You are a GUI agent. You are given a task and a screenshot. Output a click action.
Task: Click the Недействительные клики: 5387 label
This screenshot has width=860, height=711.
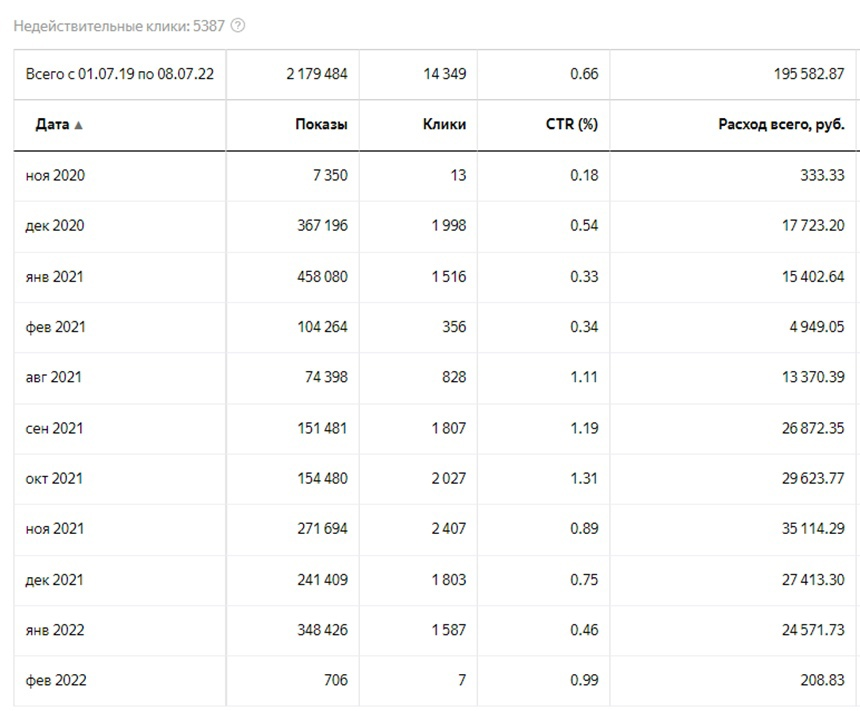(119, 26)
